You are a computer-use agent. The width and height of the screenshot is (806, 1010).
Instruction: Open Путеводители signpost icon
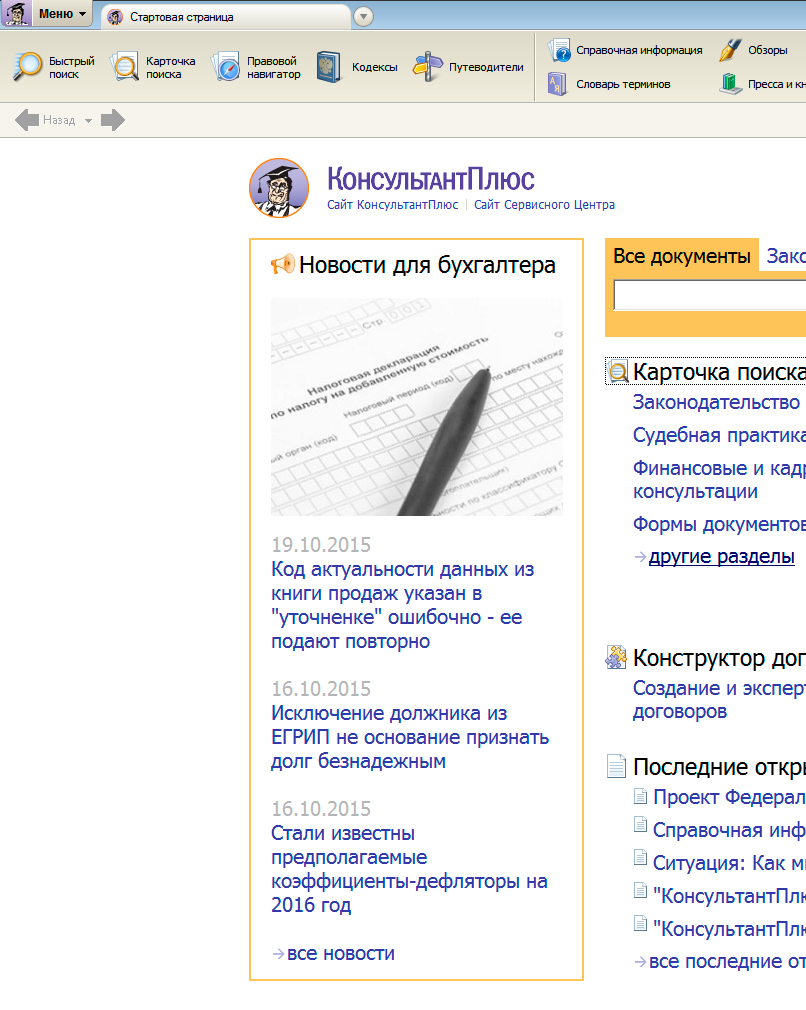coord(427,67)
